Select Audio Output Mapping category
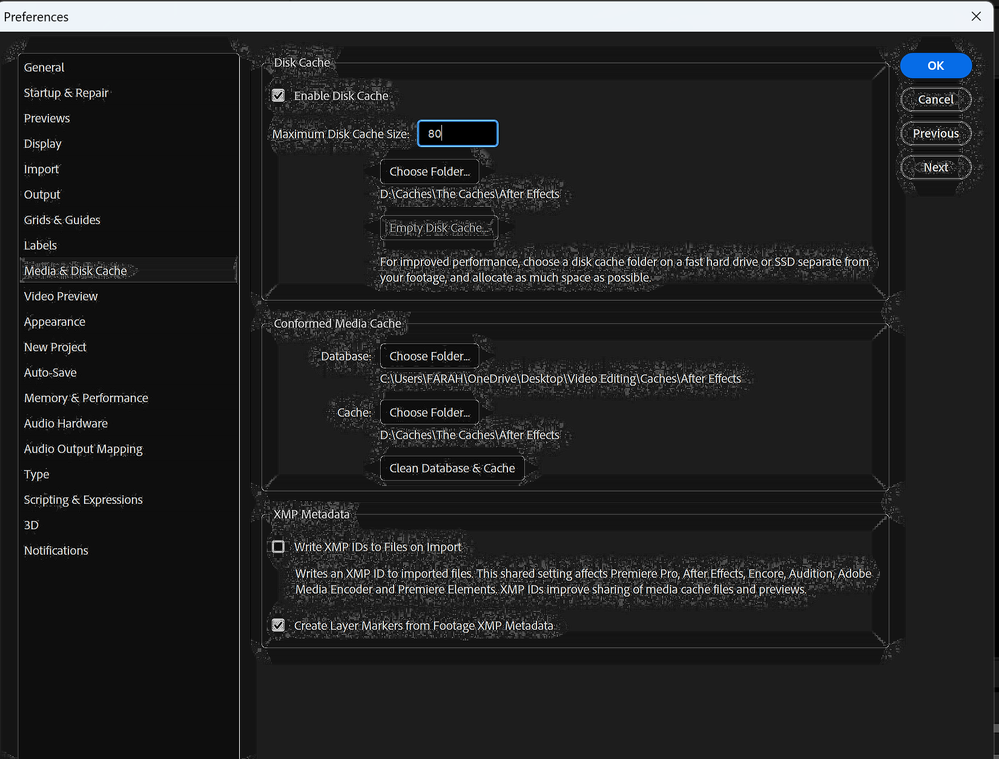Image resolution: width=999 pixels, height=759 pixels. click(83, 449)
